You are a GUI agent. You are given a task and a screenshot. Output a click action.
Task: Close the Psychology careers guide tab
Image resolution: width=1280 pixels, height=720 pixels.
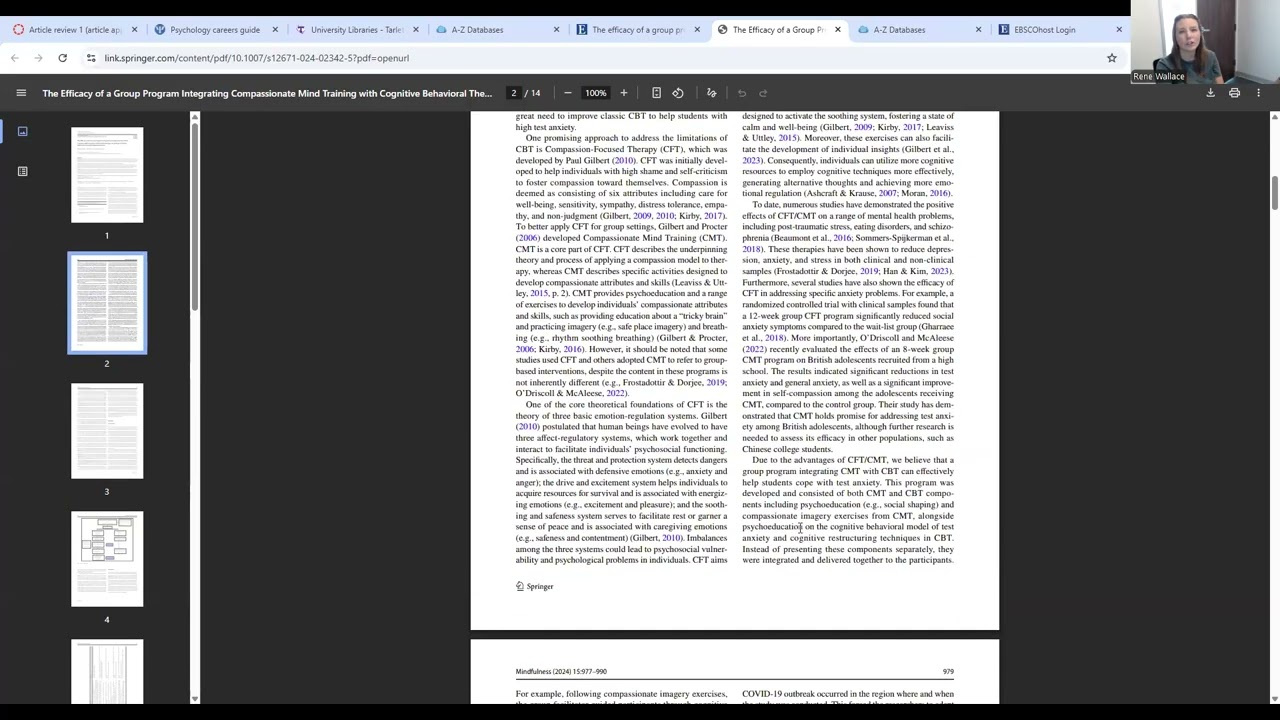coord(275,30)
